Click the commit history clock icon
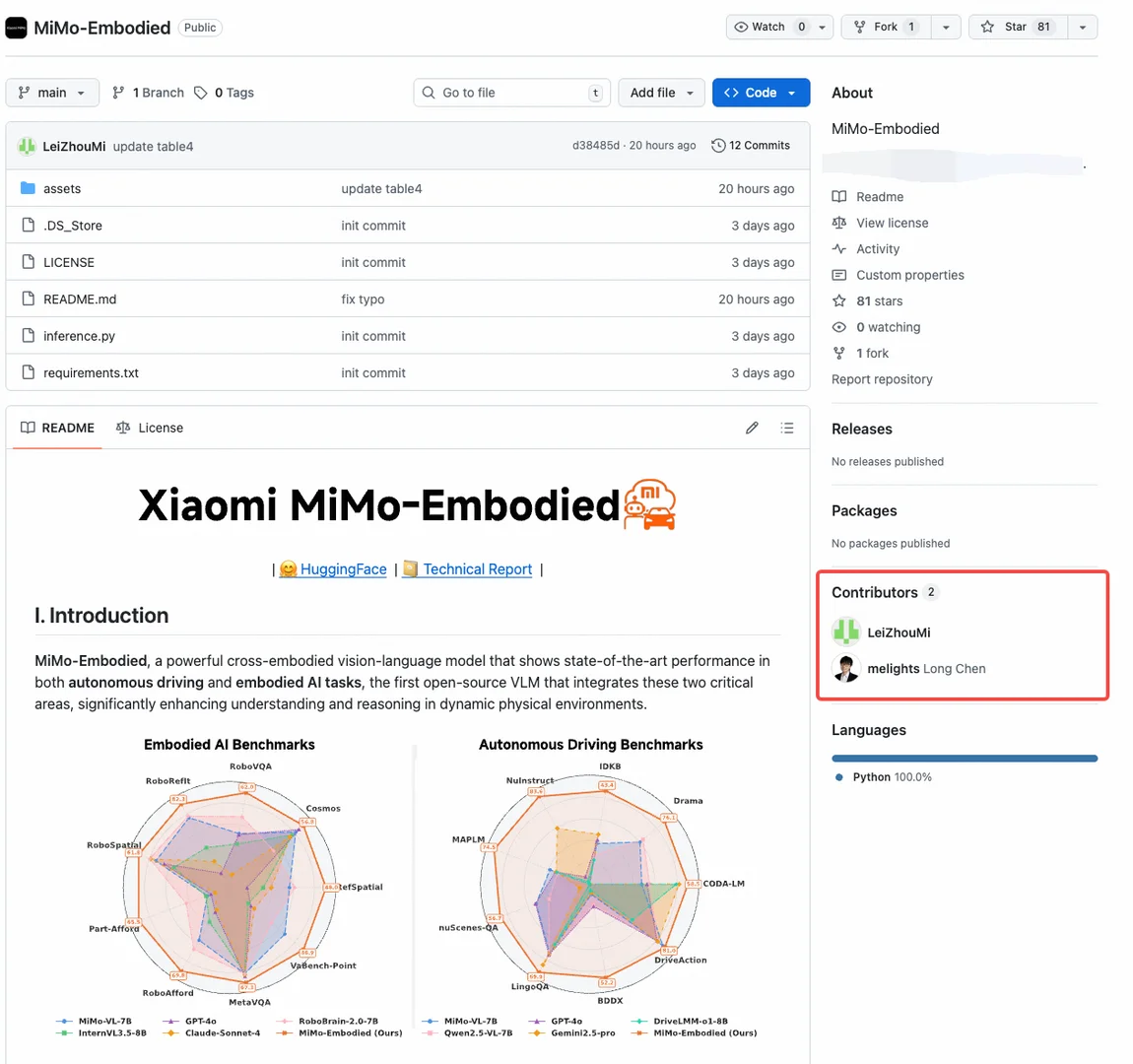The width and height of the screenshot is (1133, 1064). click(x=718, y=145)
